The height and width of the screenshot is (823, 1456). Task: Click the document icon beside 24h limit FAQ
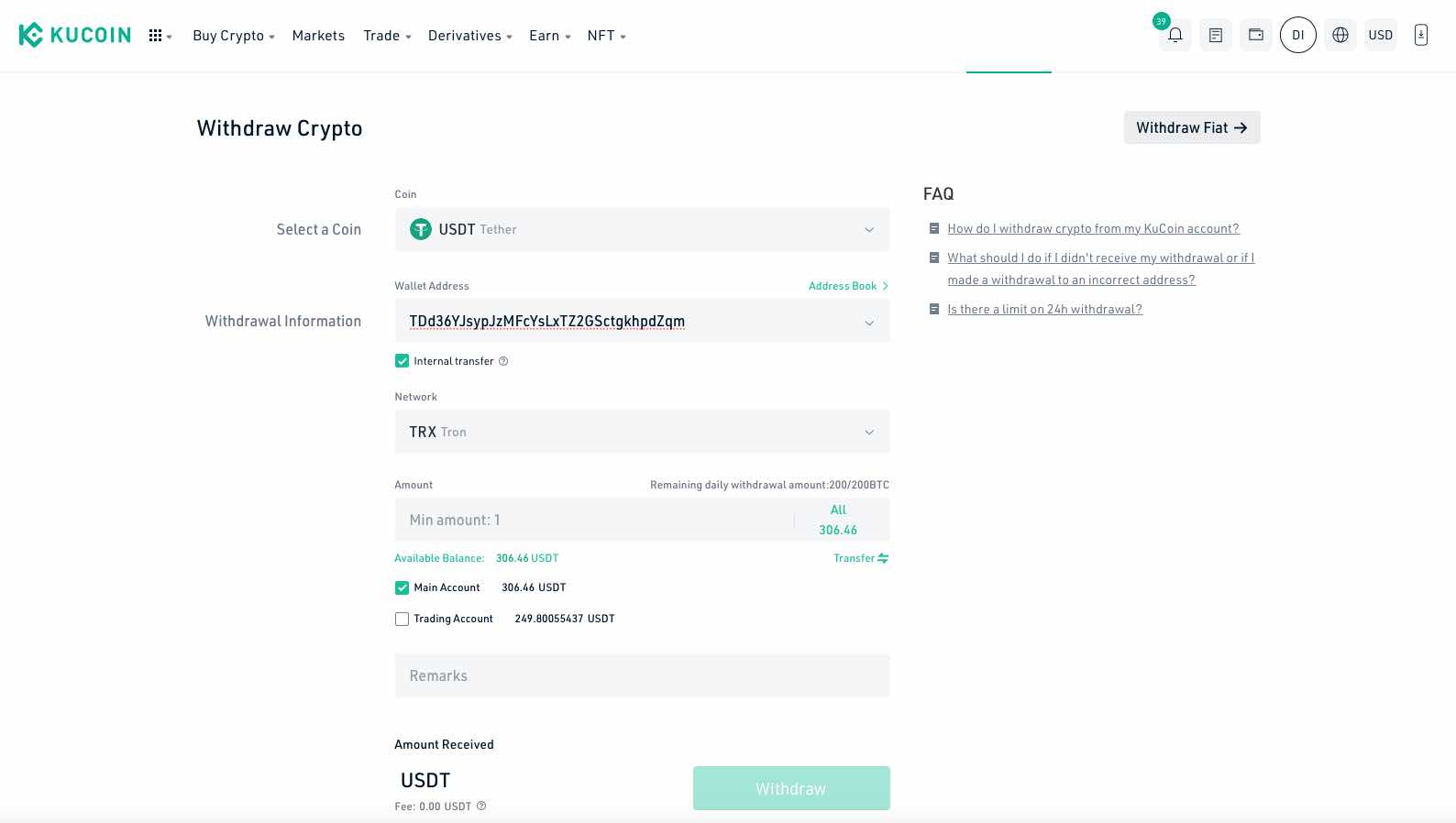(x=934, y=309)
